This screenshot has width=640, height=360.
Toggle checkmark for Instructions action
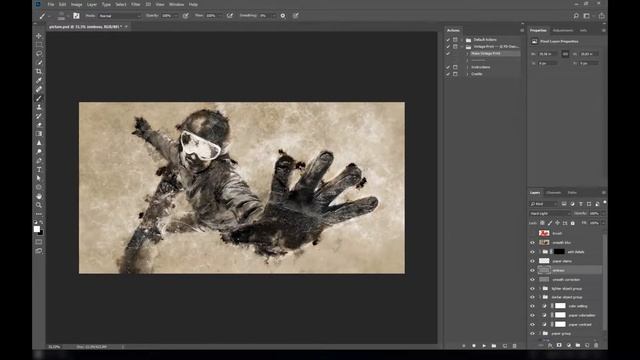coord(448,67)
